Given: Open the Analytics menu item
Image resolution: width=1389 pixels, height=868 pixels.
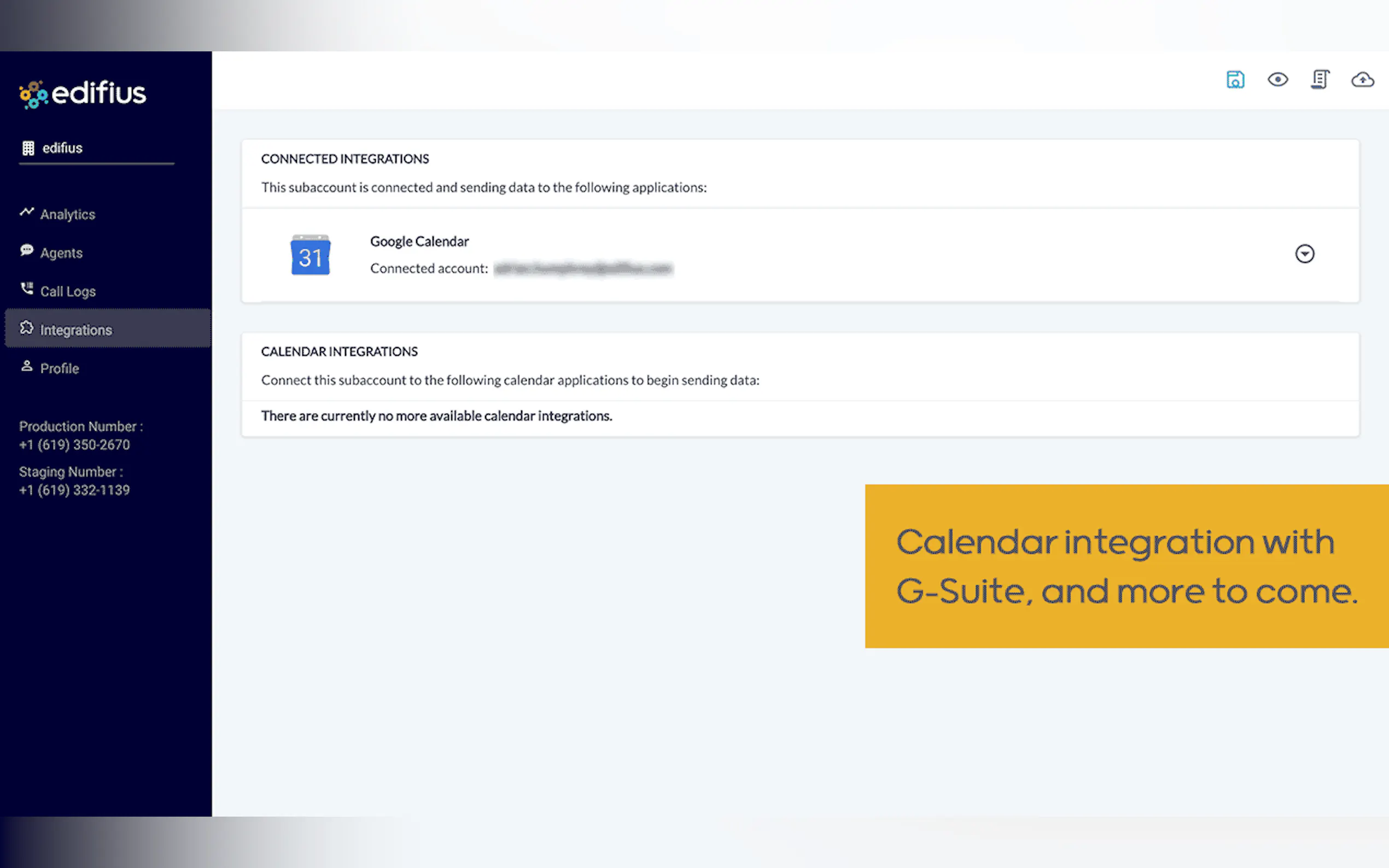Looking at the screenshot, I should tap(67, 215).
